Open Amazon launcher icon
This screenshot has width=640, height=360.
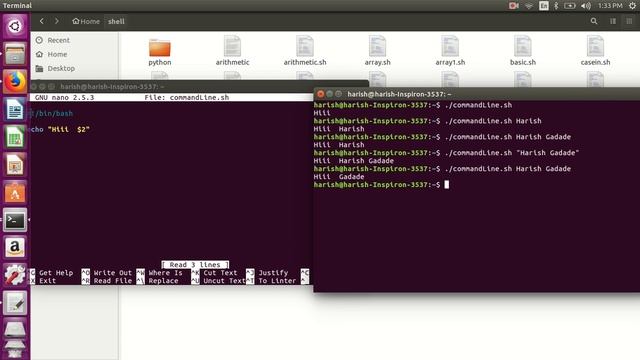[x=15, y=247]
